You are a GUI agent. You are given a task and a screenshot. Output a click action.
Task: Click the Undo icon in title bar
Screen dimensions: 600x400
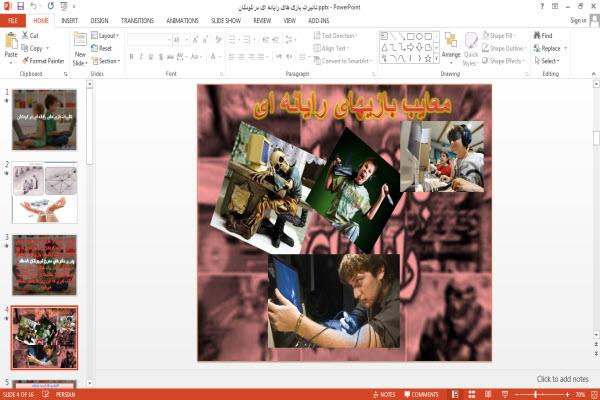(x=34, y=6)
